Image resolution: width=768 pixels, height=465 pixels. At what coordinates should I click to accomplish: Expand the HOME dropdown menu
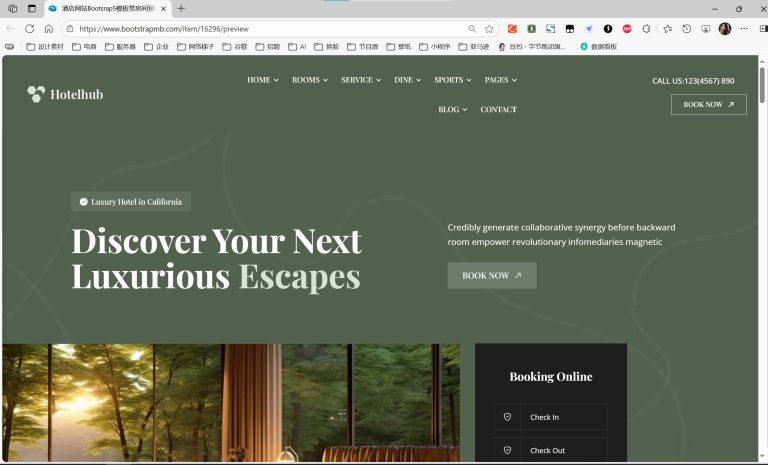263,80
